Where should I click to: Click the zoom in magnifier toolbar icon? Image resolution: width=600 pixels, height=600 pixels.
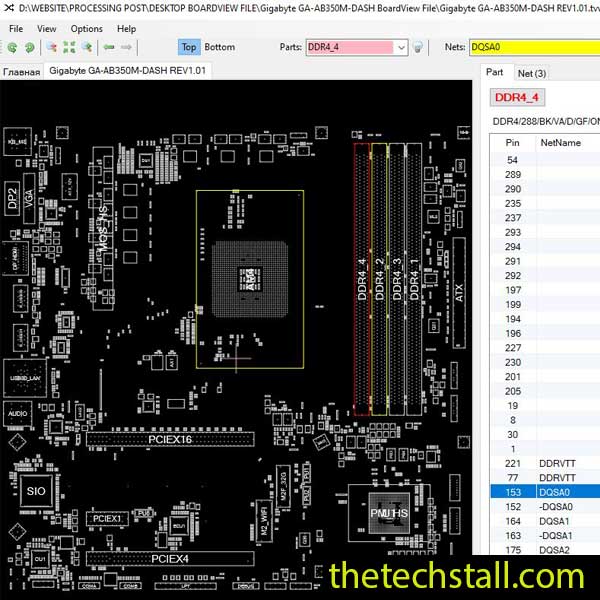(x=87, y=47)
